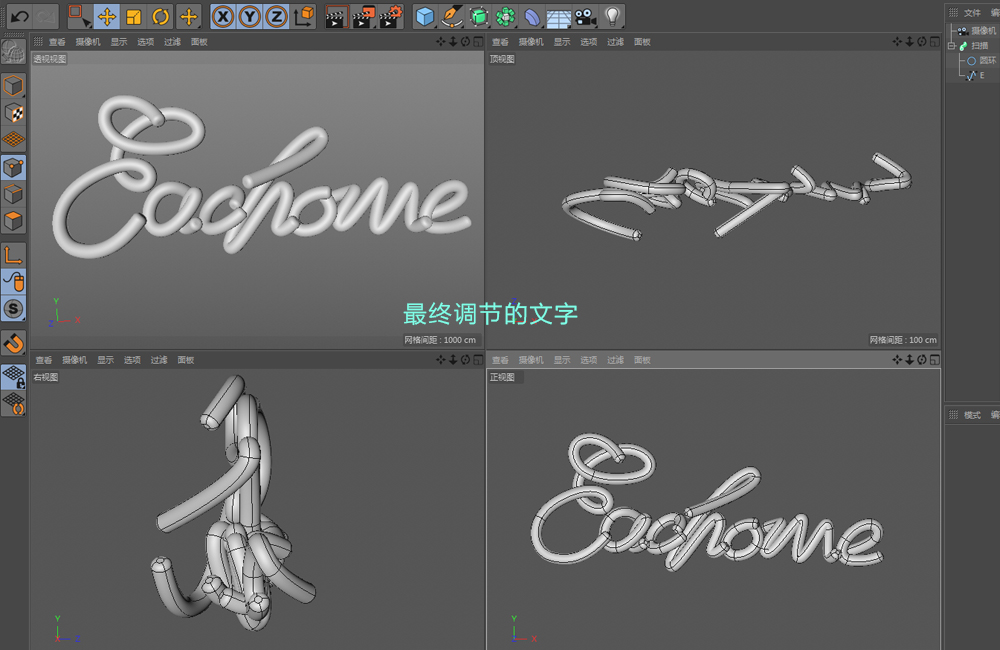Screen dimensions: 1000x650
Task: Add a Camera object from toolbar
Action: 585,17
